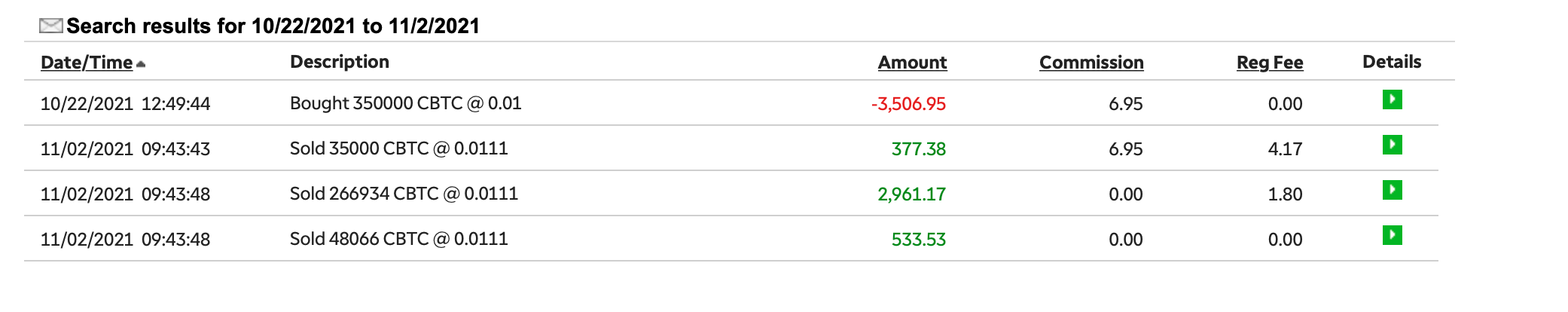The height and width of the screenshot is (312, 1568).
Task: Click the 4.17 Reg Fee value
Action: (1285, 149)
